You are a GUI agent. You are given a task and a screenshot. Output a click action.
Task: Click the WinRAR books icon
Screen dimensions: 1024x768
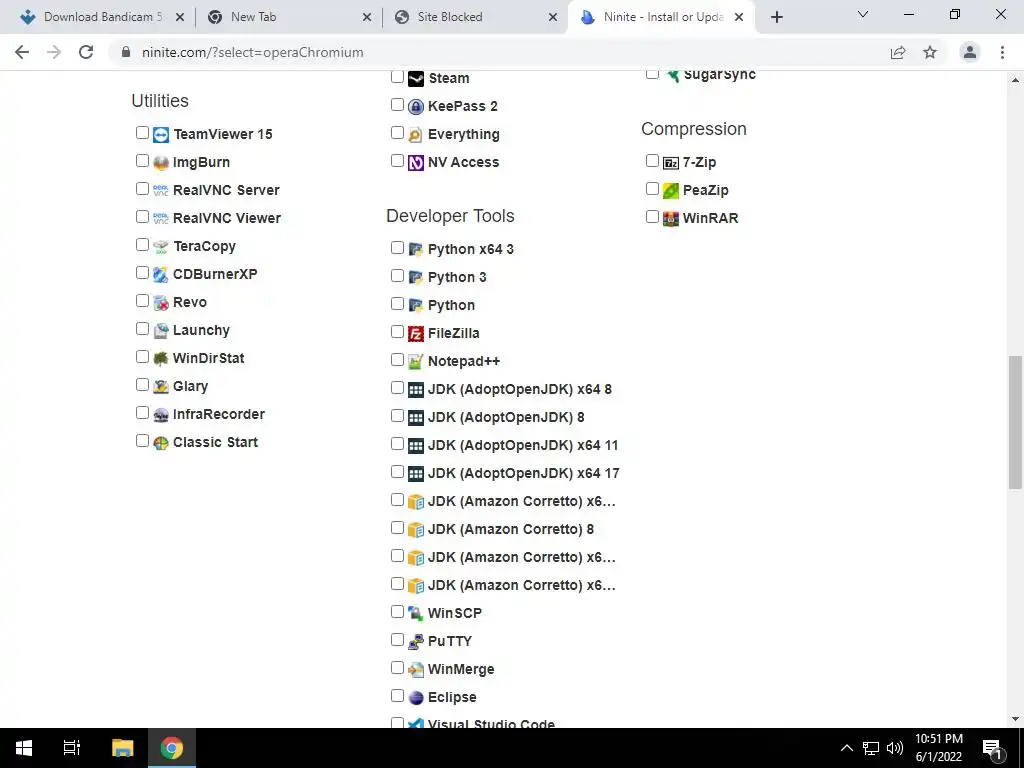pos(671,219)
